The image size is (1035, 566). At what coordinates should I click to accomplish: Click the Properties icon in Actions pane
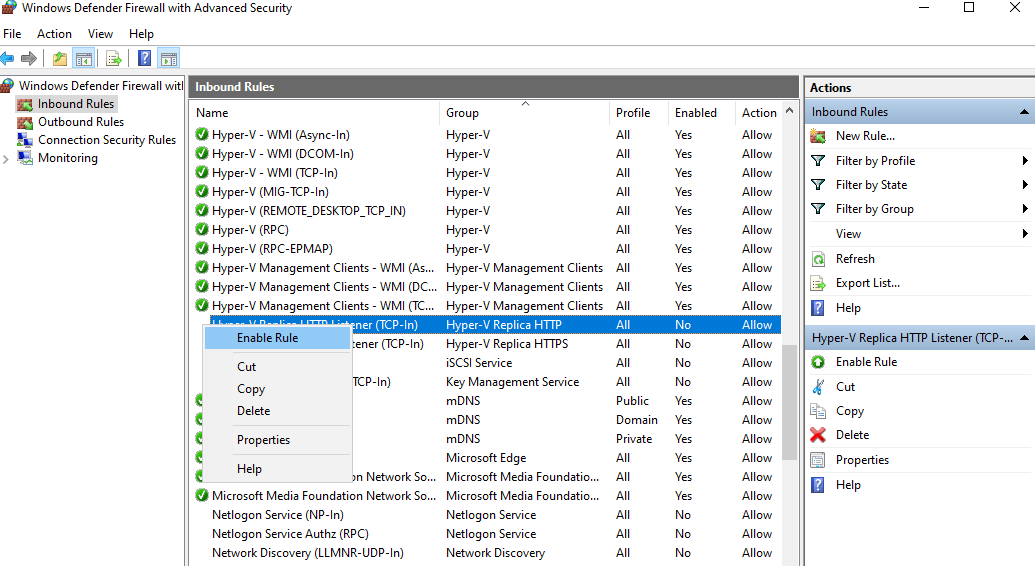(818, 460)
